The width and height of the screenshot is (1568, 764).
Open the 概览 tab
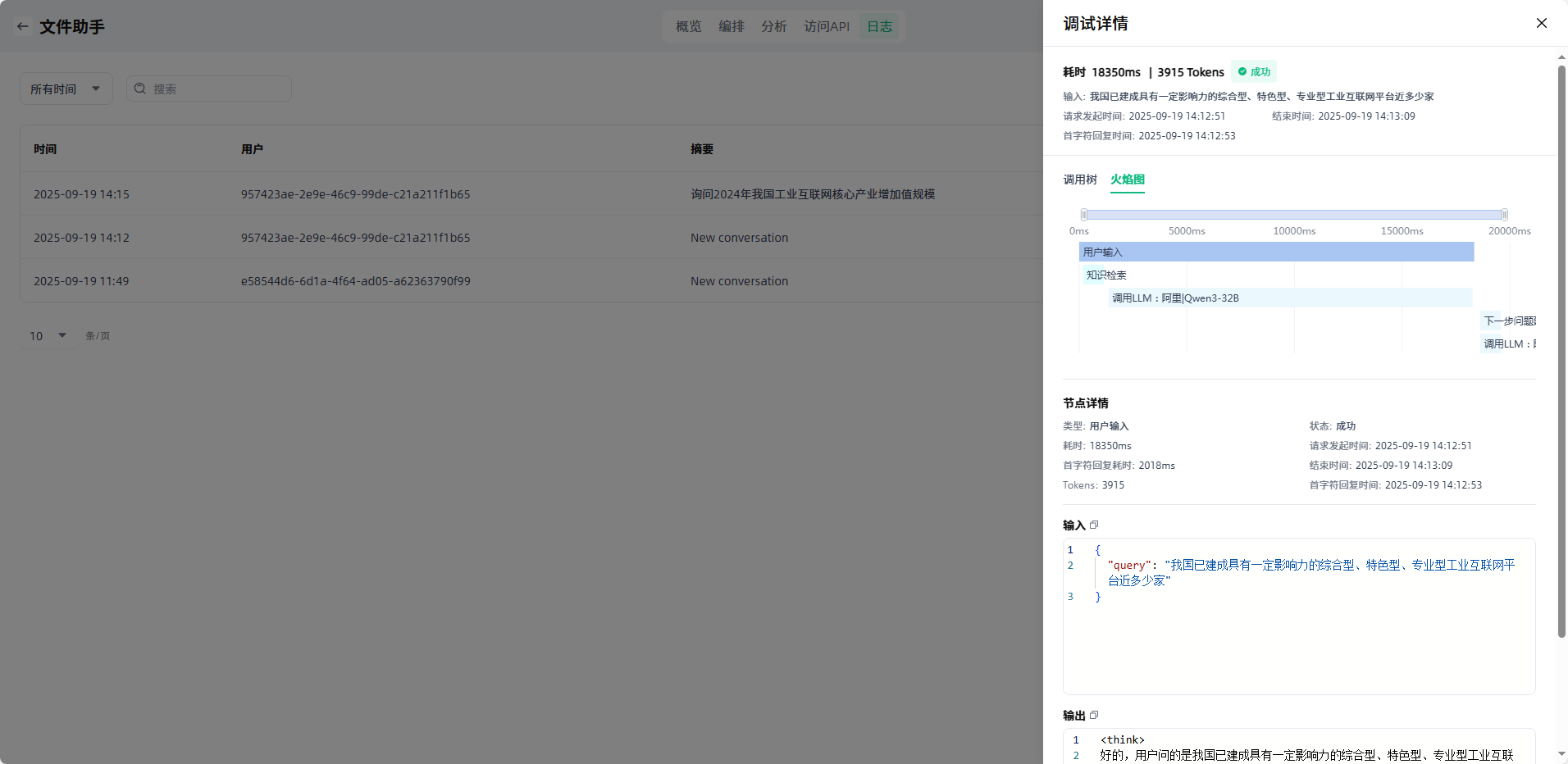[x=688, y=26]
